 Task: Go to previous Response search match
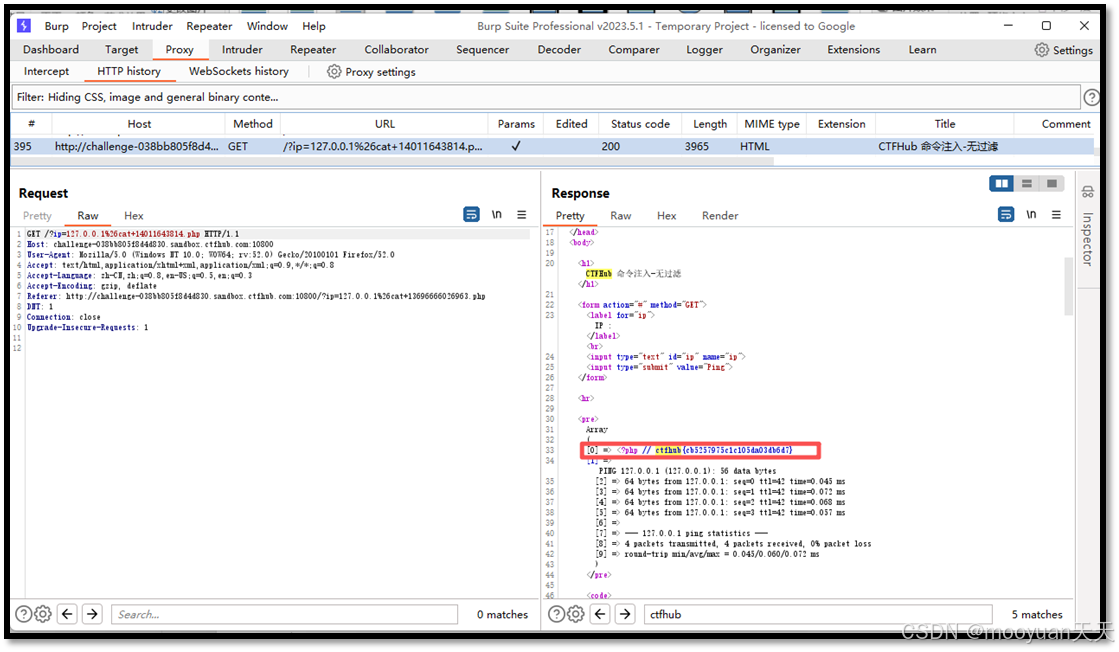(x=601, y=614)
